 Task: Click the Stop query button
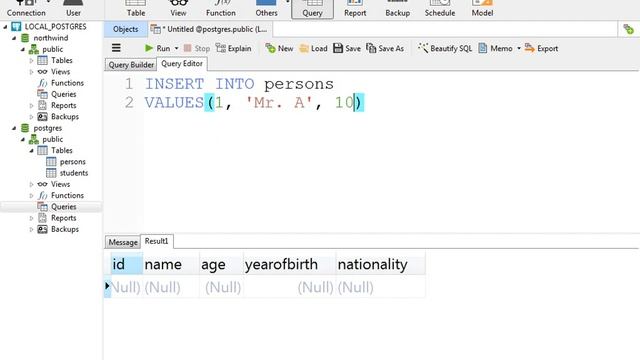pos(197,48)
